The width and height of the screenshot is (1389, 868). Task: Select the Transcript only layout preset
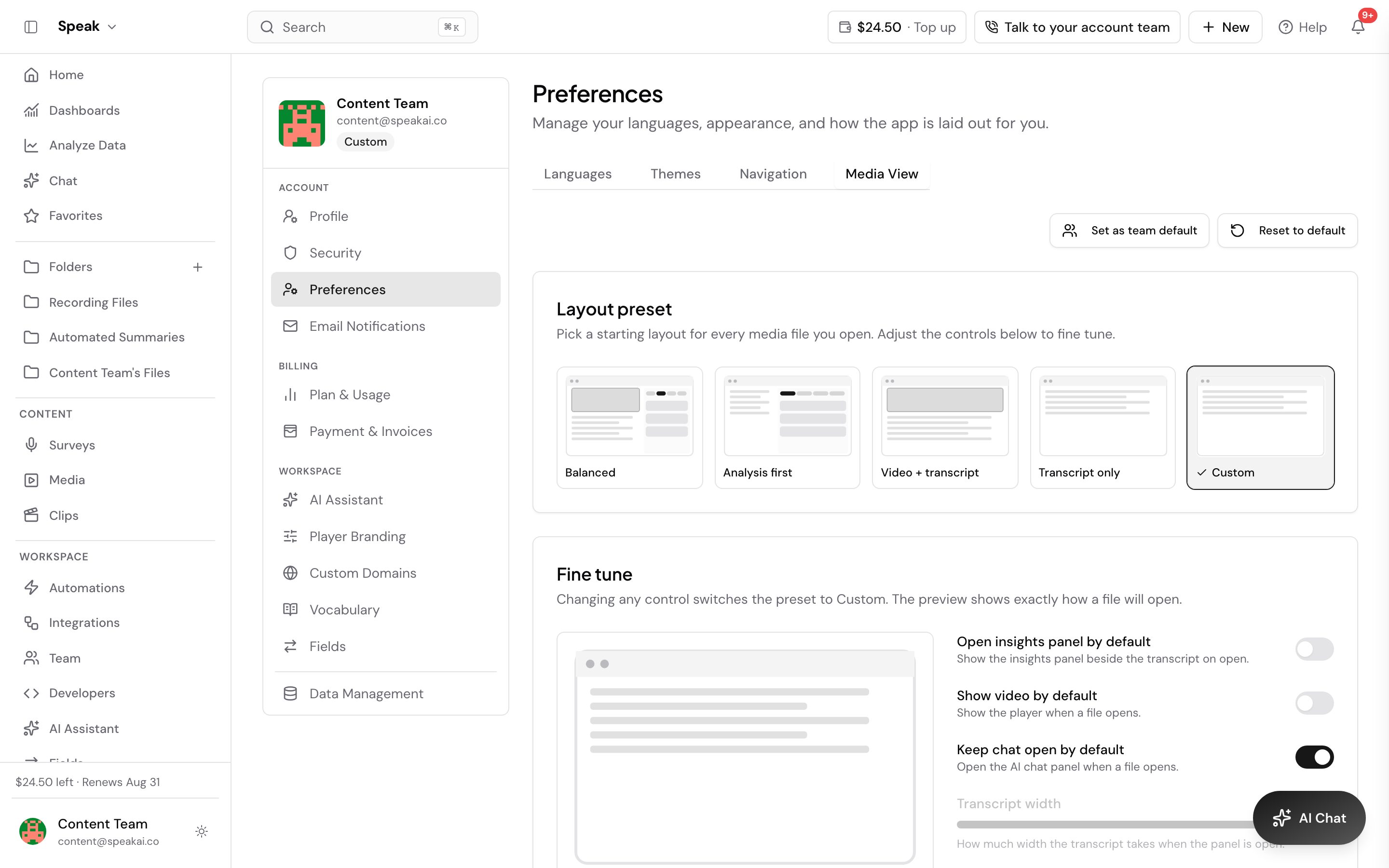[1103, 428]
